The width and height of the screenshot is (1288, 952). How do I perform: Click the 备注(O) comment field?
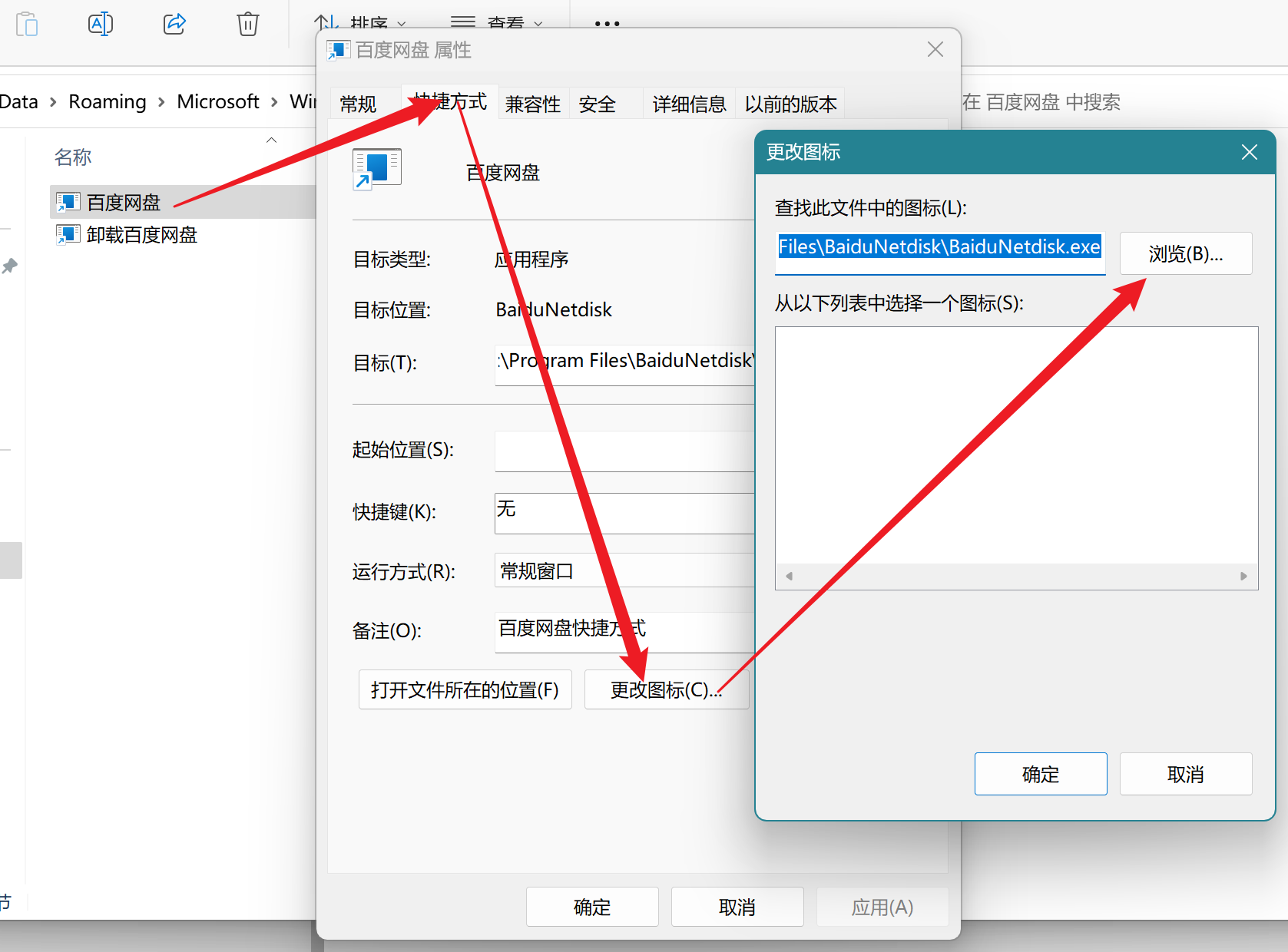(x=625, y=632)
